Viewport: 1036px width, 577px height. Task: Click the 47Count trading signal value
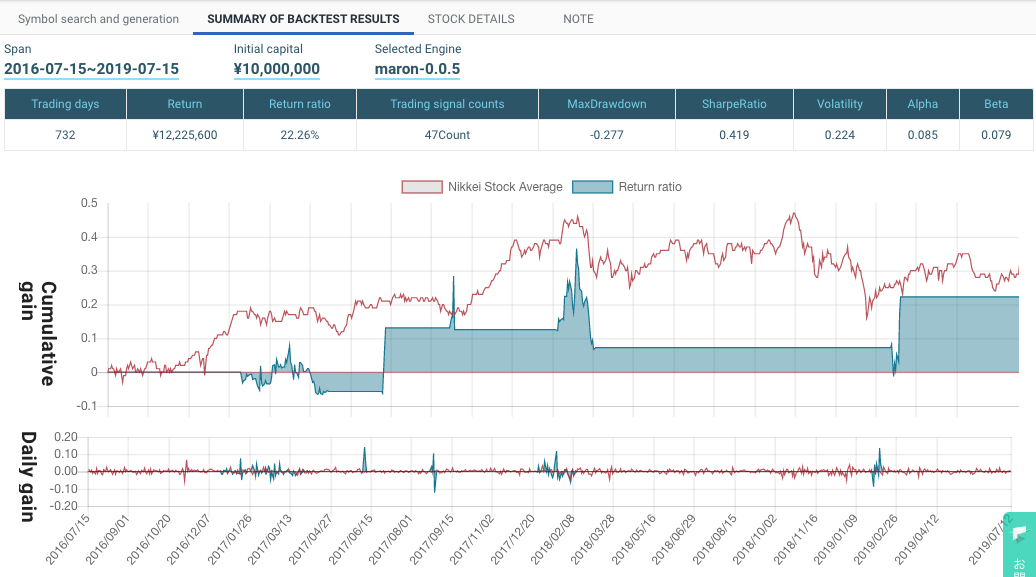coord(448,134)
